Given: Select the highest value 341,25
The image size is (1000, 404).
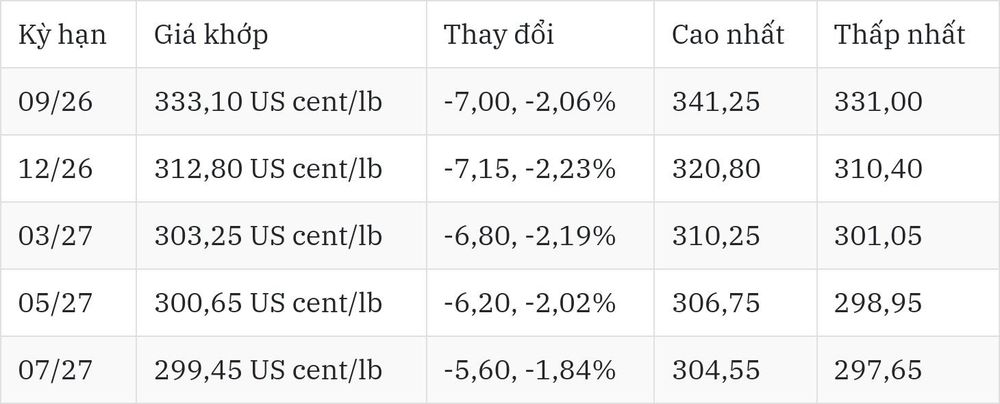Looking at the screenshot, I should tap(716, 102).
